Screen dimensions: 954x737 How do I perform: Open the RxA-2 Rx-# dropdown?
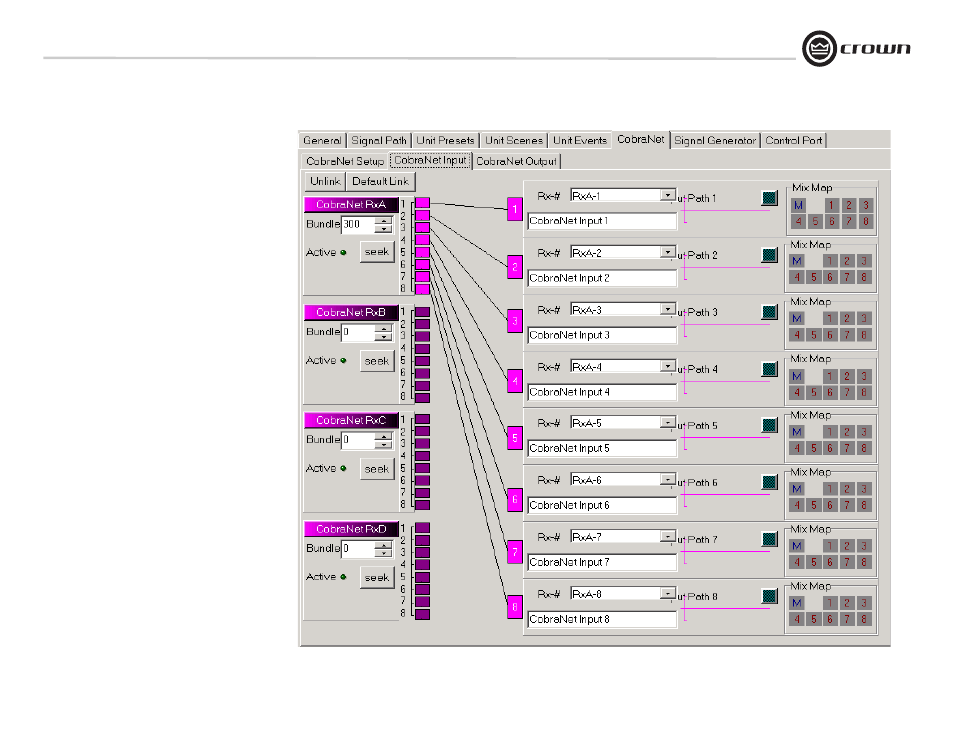tap(667, 252)
